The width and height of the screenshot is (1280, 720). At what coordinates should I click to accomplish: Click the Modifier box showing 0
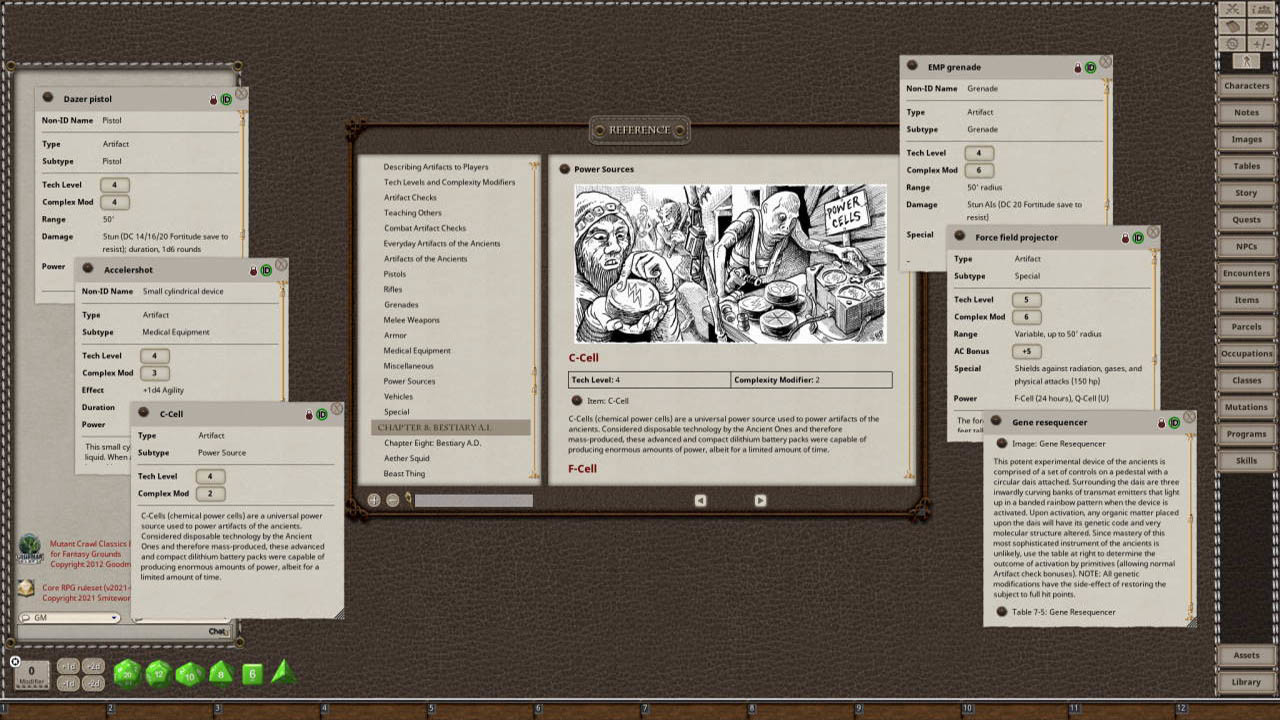pyautogui.click(x=31, y=674)
